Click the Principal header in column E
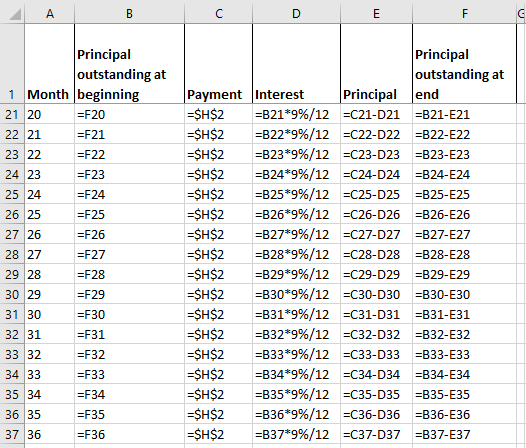The height and width of the screenshot is (448, 526). click(376, 63)
